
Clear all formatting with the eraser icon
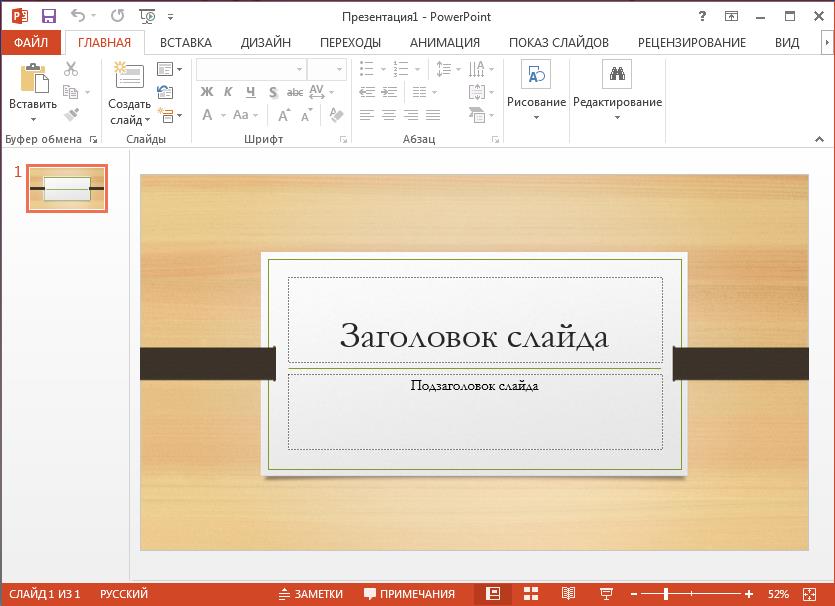coord(337,114)
